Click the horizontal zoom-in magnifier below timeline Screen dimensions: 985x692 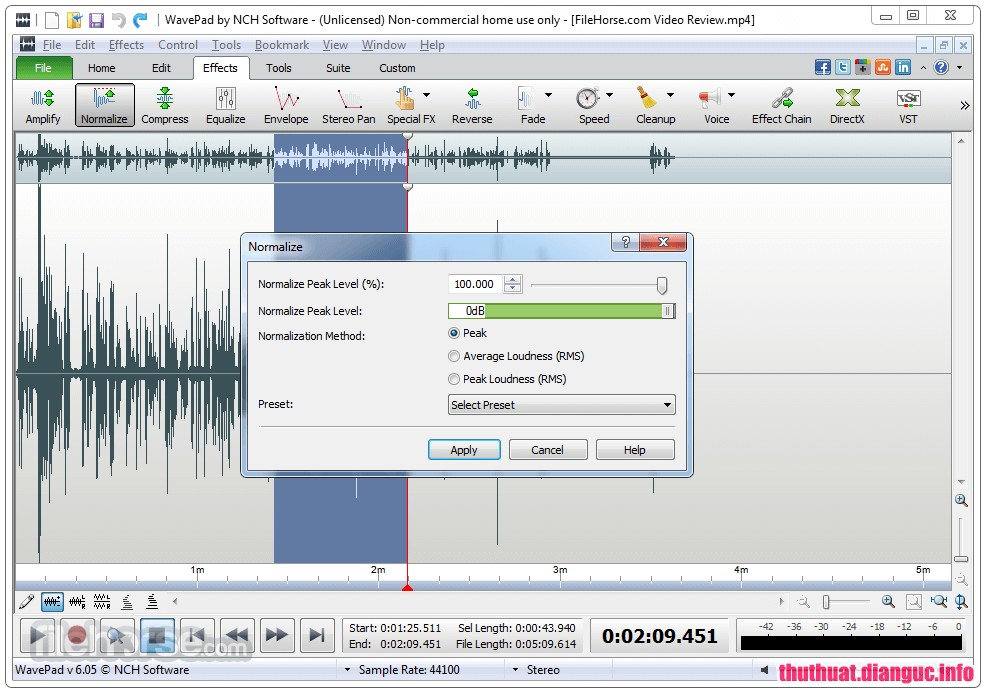click(888, 602)
